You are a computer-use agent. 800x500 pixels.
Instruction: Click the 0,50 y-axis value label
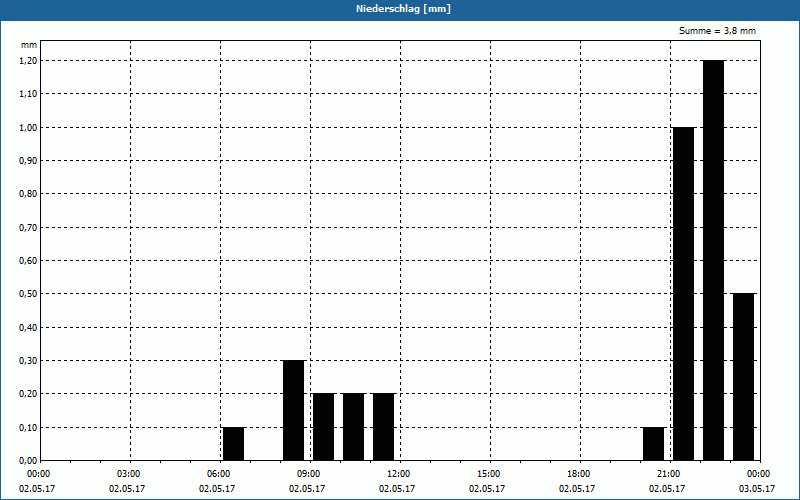click(28, 294)
